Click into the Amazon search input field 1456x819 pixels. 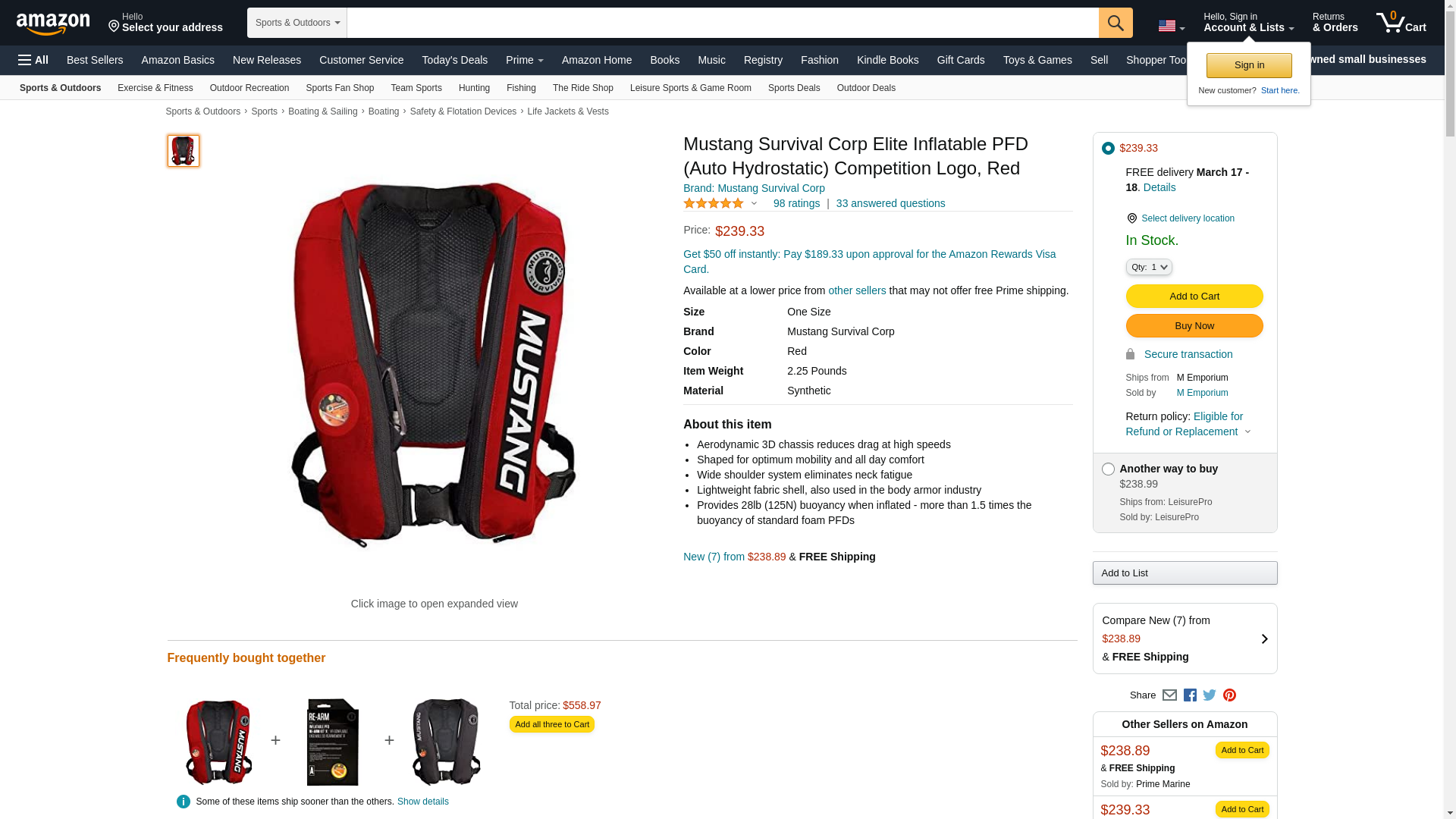tap(722, 23)
